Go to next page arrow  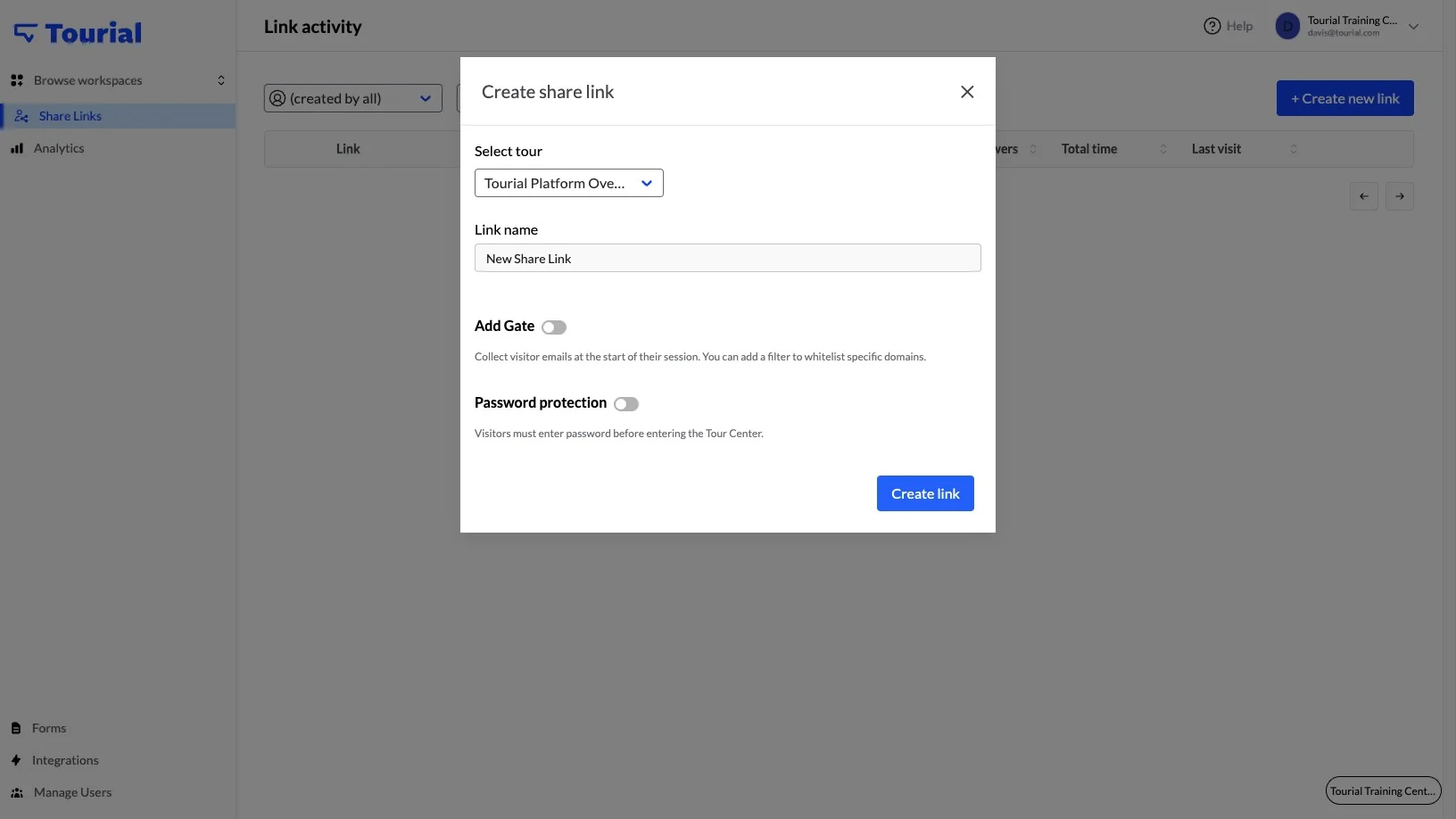(1400, 196)
